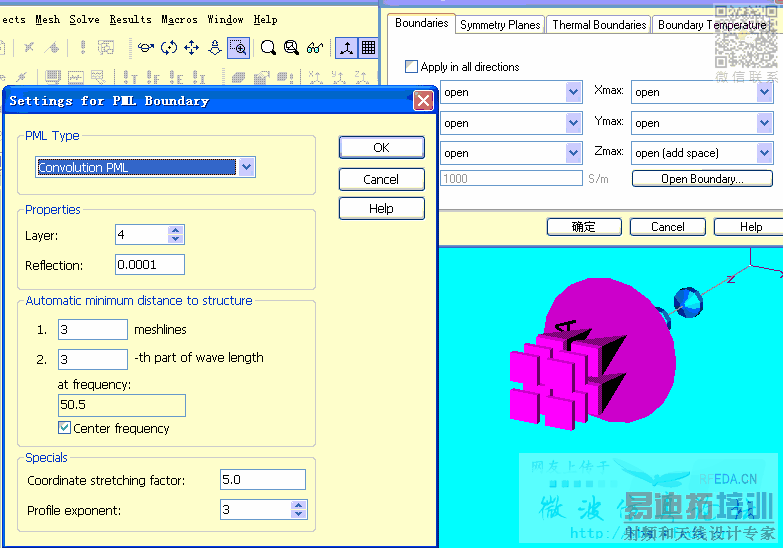Click Cancel in PML Boundary settings
The width and height of the screenshot is (783, 548).
pyautogui.click(x=382, y=179)
